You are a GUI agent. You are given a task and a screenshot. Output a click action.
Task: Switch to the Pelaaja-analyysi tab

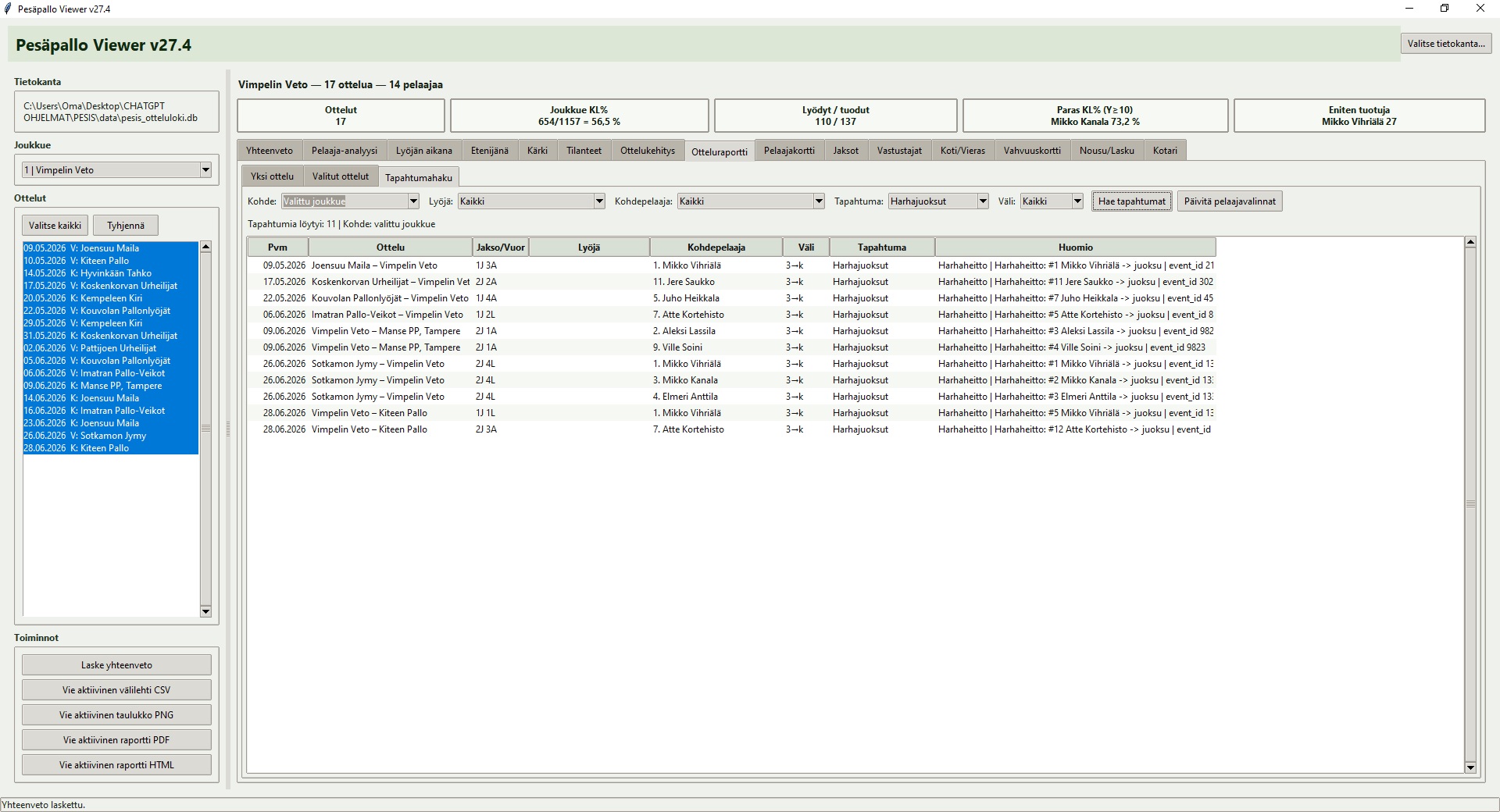pos(345,151)
